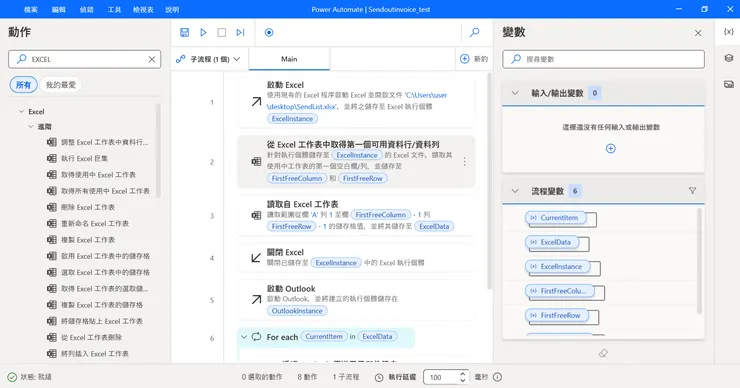740x388 pixels.
Task: Open the 子流程 dropdown
Action: pos(209,59)
